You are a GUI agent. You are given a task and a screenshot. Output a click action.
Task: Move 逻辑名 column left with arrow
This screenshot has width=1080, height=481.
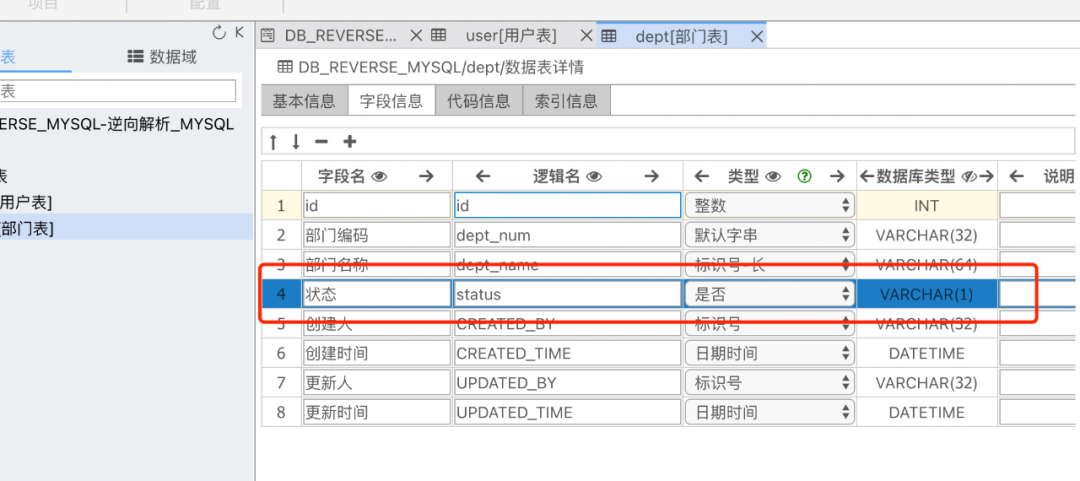(483, 177)
